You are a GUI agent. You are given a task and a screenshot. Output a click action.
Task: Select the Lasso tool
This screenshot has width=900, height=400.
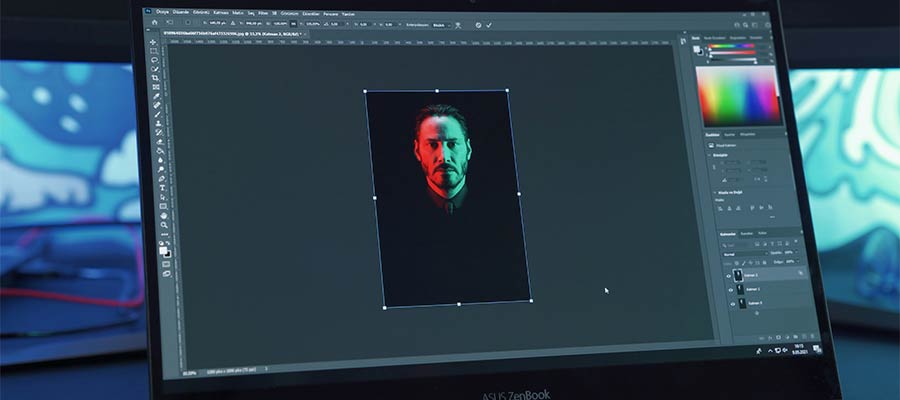(153, 61)
